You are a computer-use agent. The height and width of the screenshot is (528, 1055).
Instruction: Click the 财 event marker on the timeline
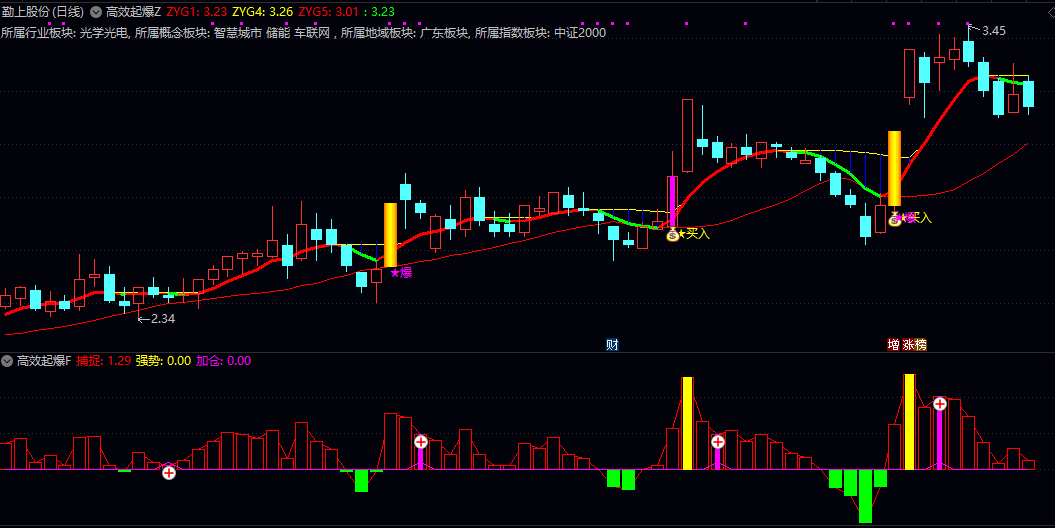coord(612,345)
